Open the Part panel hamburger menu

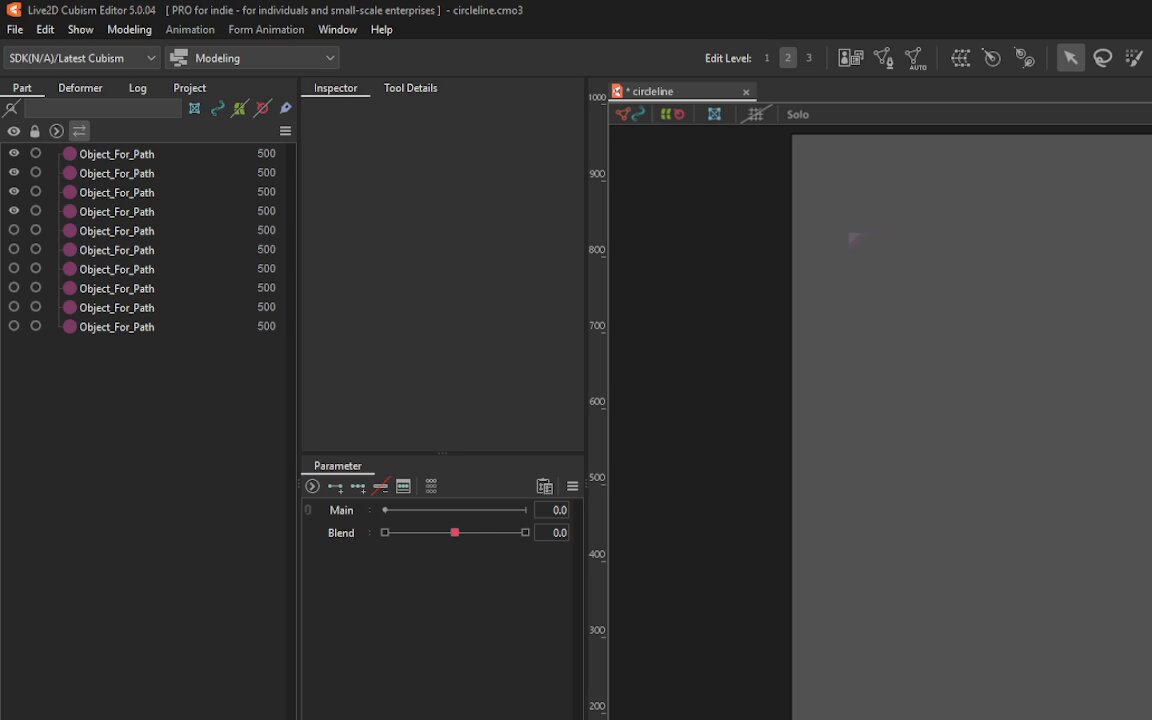tap(286, 132)
